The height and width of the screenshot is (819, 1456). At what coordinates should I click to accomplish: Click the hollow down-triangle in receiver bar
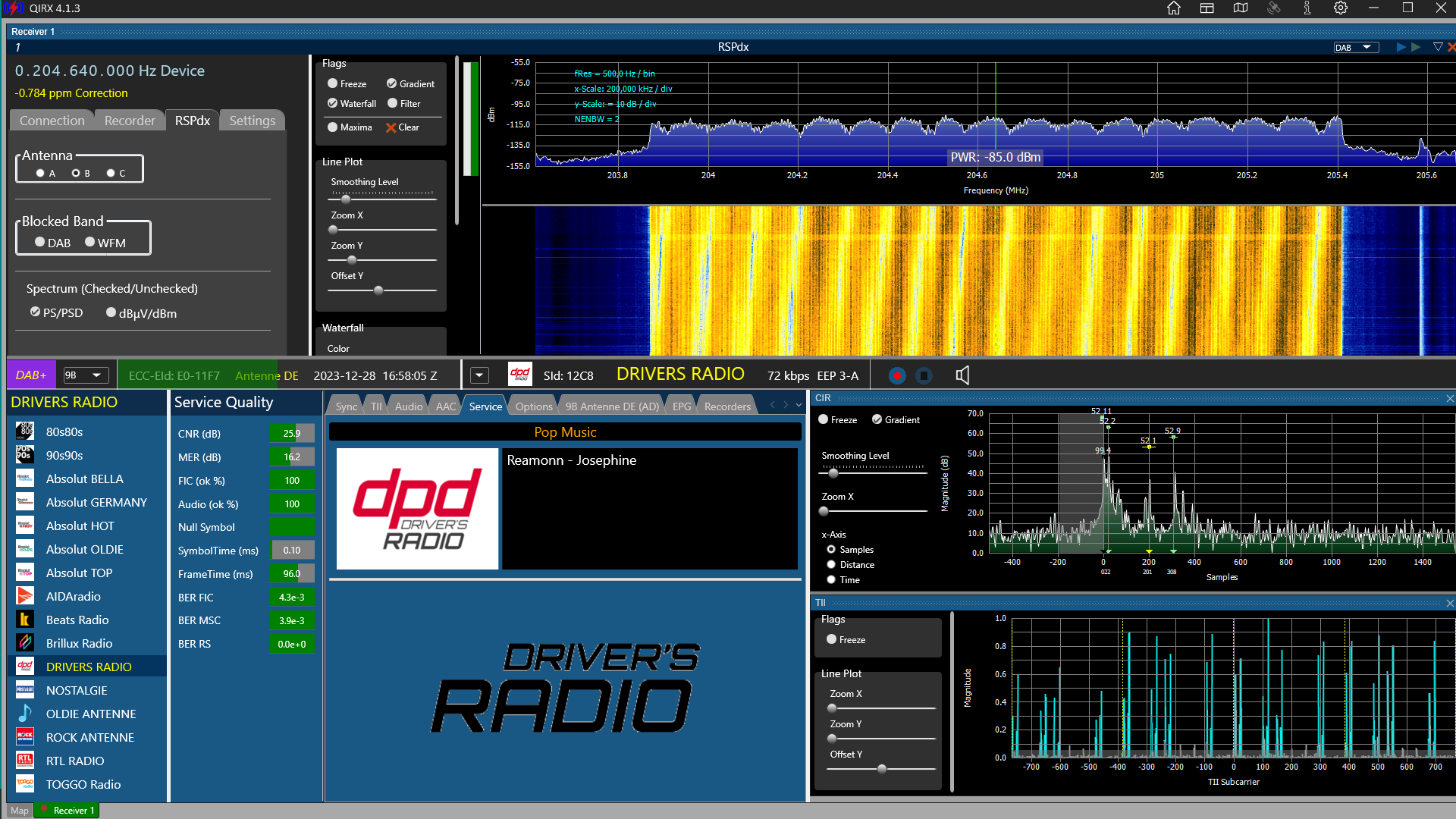pyautogui.click(x=1437, y=47)
